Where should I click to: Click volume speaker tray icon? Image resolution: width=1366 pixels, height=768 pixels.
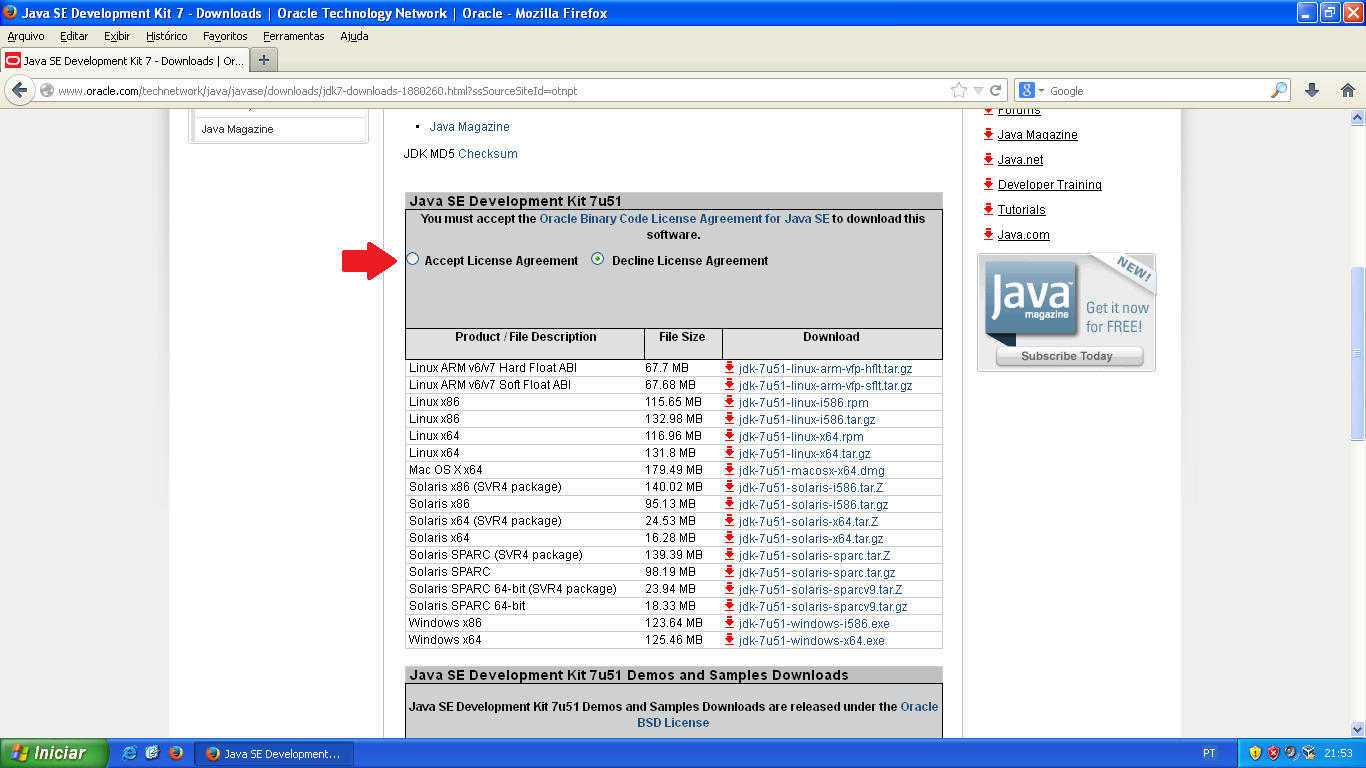pos(1291,753)
